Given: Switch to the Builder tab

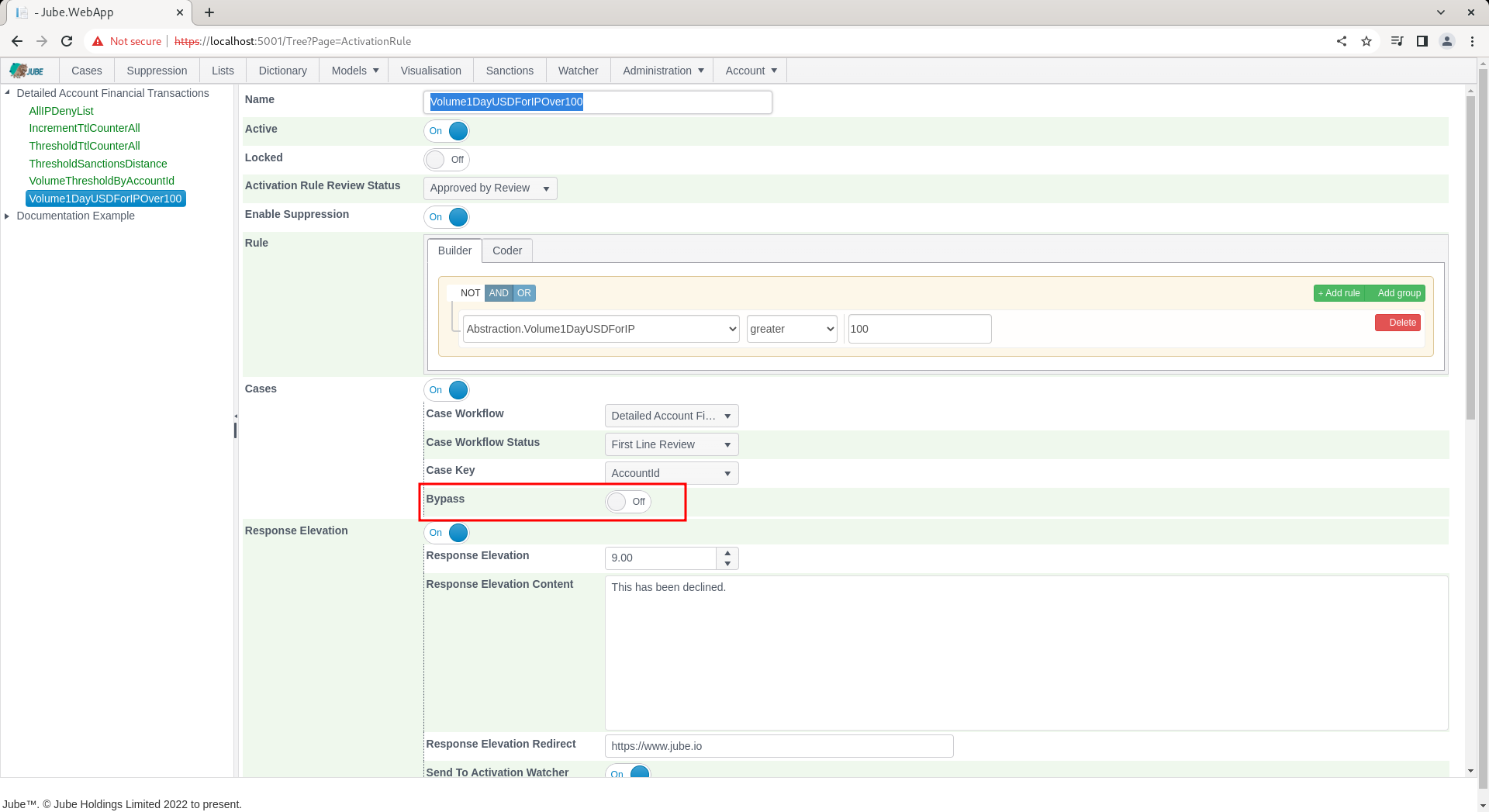Looking at the screenshot, I should point(454,251).
